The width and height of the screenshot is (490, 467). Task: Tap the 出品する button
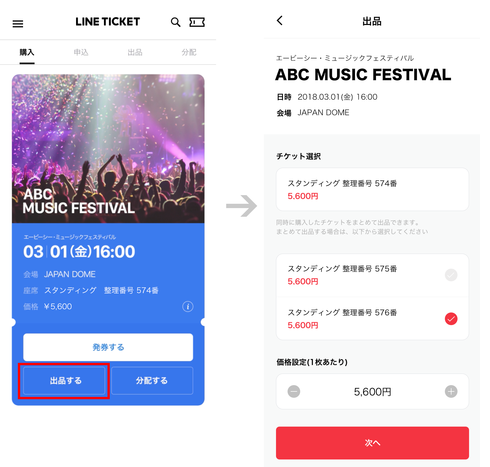click(64, 380)
